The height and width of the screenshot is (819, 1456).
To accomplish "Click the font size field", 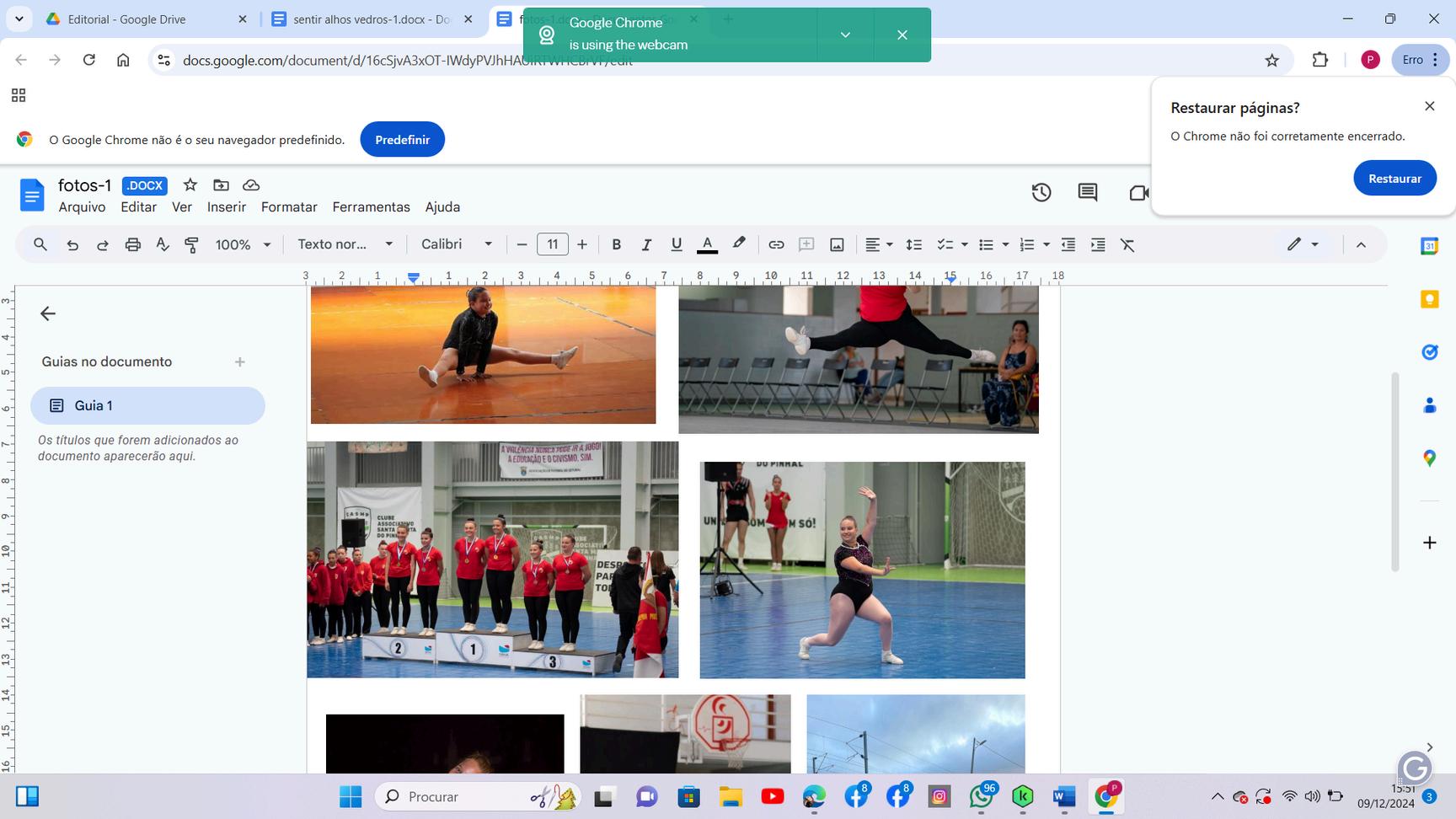I will coord(553,244).
